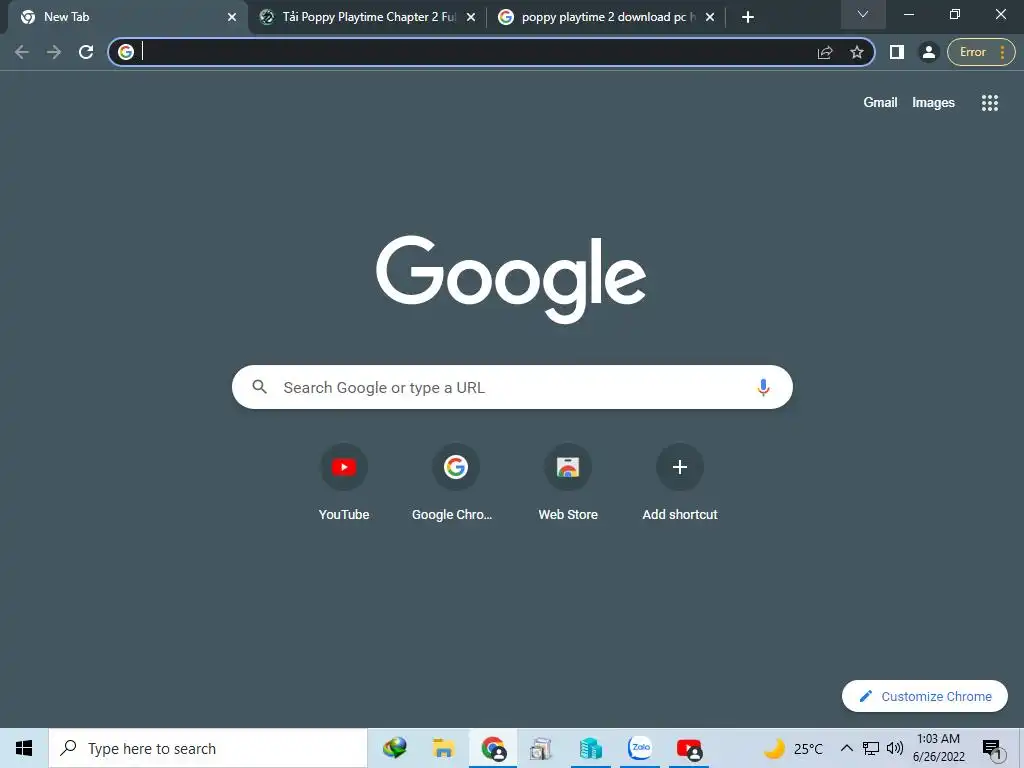
Task: Open a new tab with the plus button
Action: 748,17
